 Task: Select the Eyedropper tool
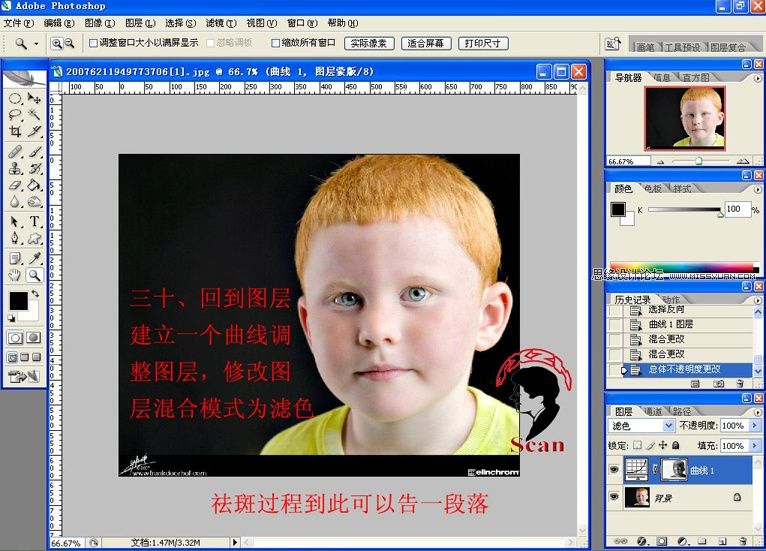pyautogui.click(x=34, y=258)
